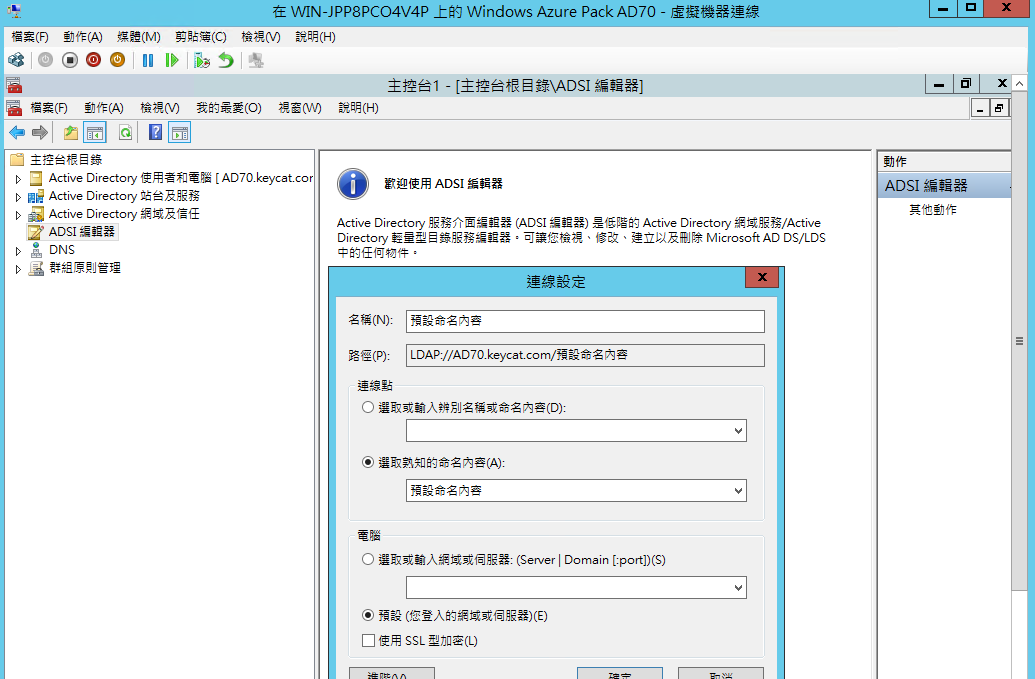Open the domain or server dropdown

(739, 588)
